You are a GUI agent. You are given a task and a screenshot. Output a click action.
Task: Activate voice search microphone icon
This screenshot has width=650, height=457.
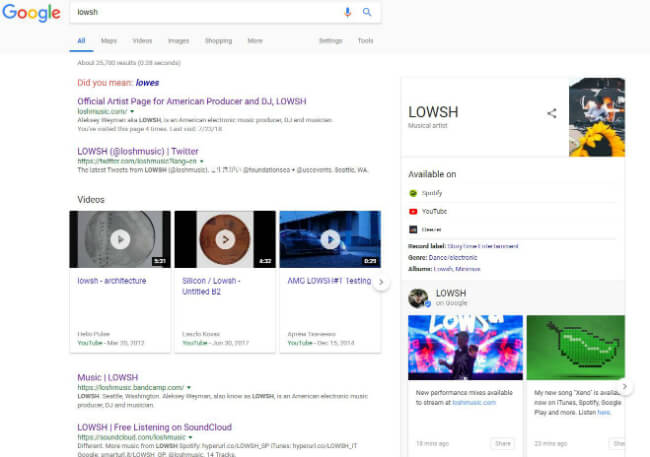pyautogui.click(x=347, y=12)
